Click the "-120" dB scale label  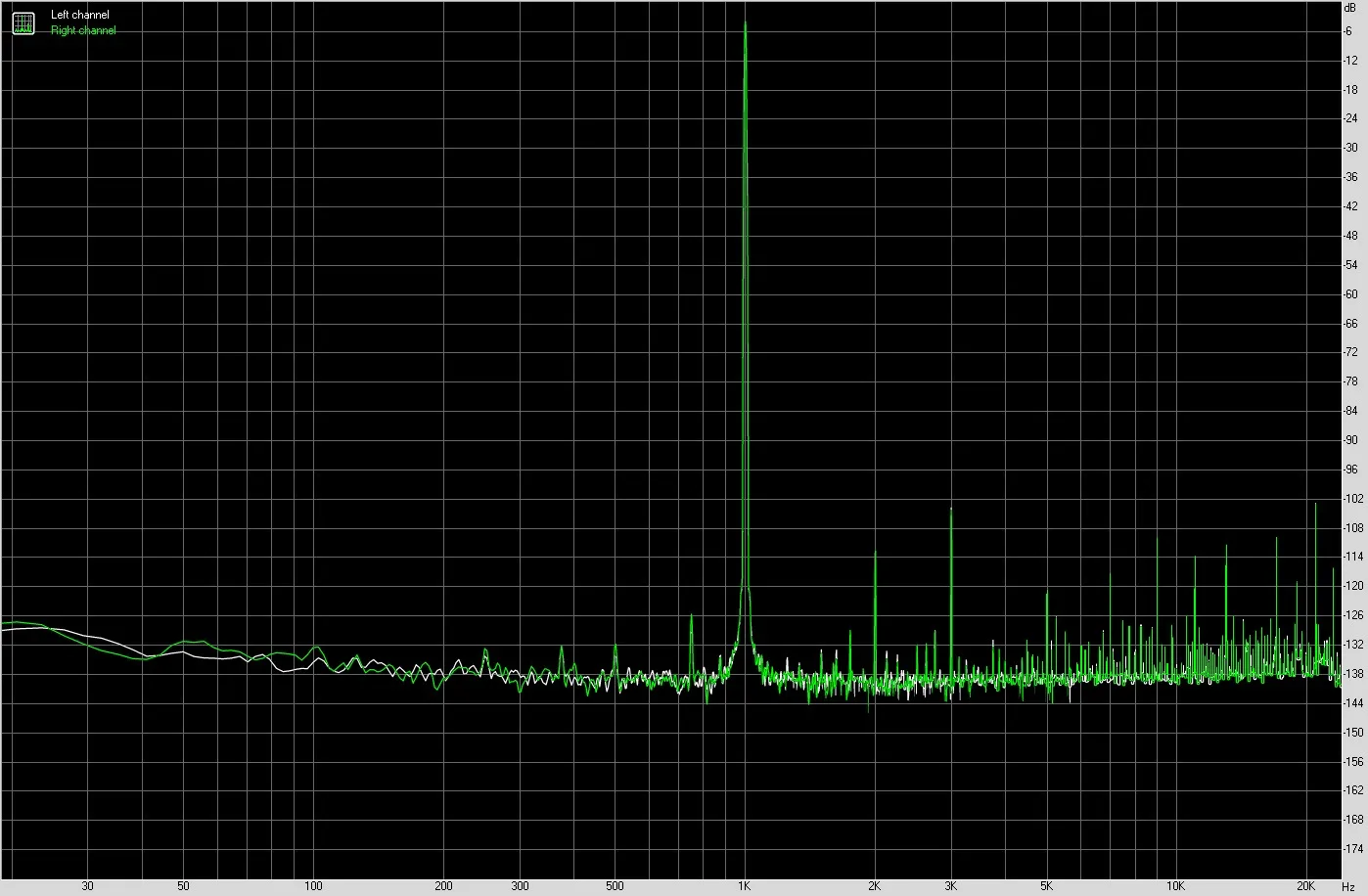[1353, 586]
